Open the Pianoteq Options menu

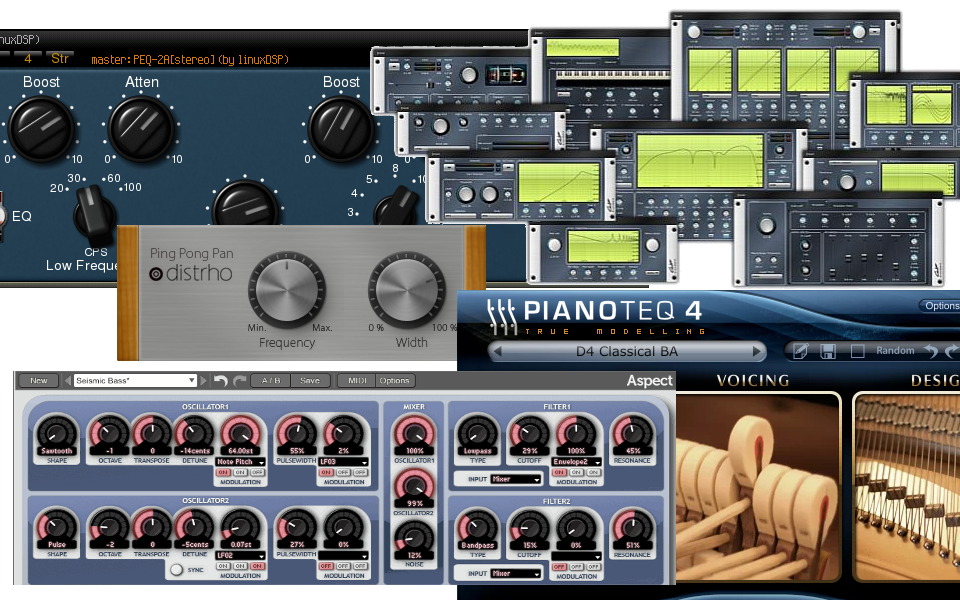tap(941, 306)
